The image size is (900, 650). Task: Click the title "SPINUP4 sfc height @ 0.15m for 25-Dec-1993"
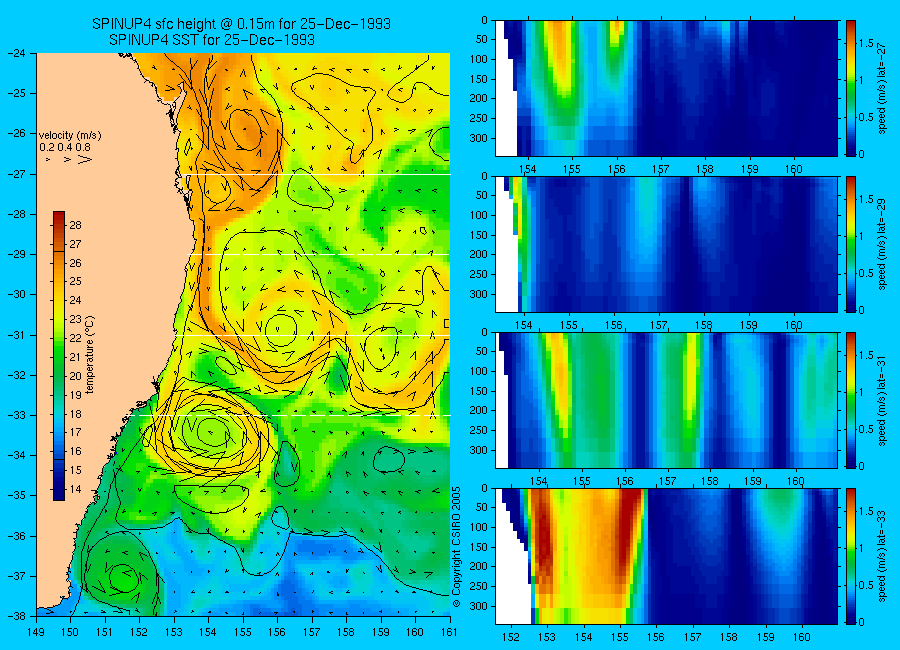(x=242, y=24)
